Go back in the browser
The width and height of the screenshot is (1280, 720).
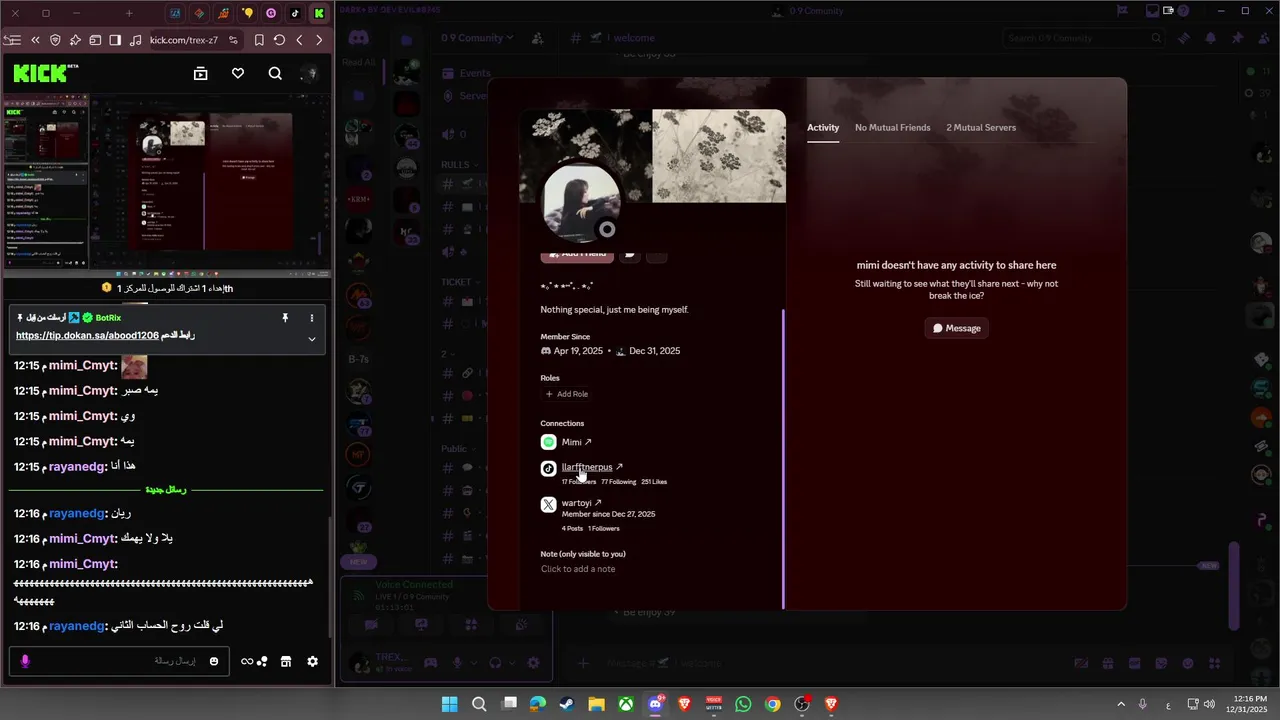pos(299,40)
